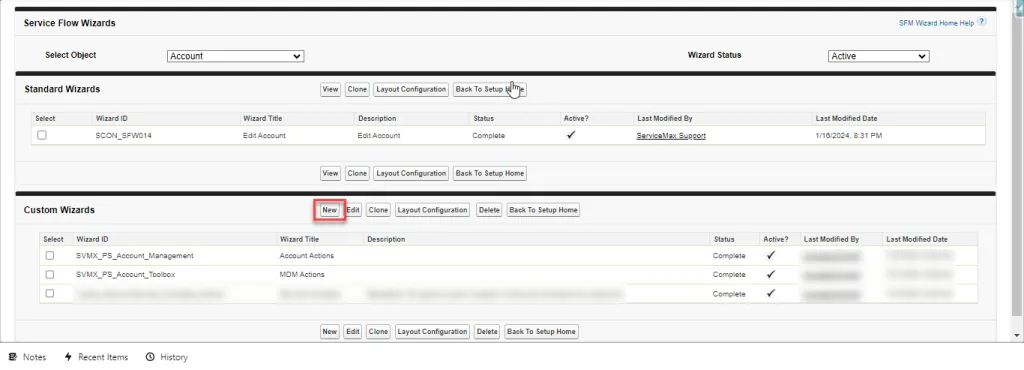Click Last Modified Date header in Standard Wizards

846,119
